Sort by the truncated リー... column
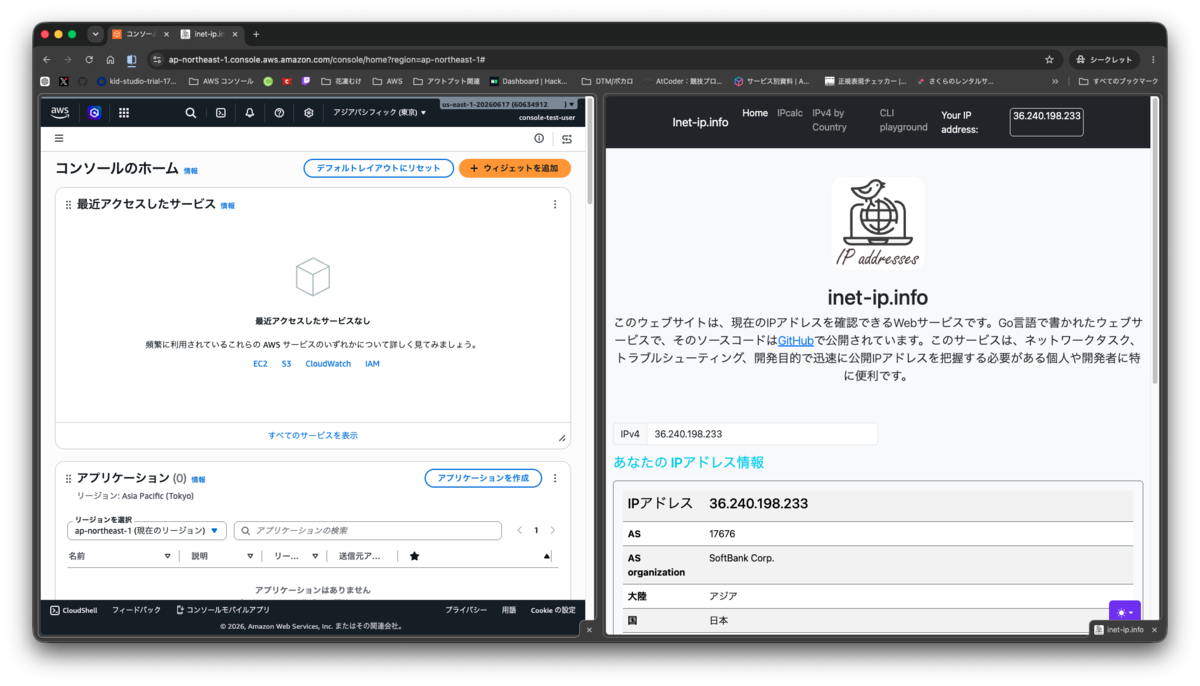 pyautogui.click(x=296, y=556)
